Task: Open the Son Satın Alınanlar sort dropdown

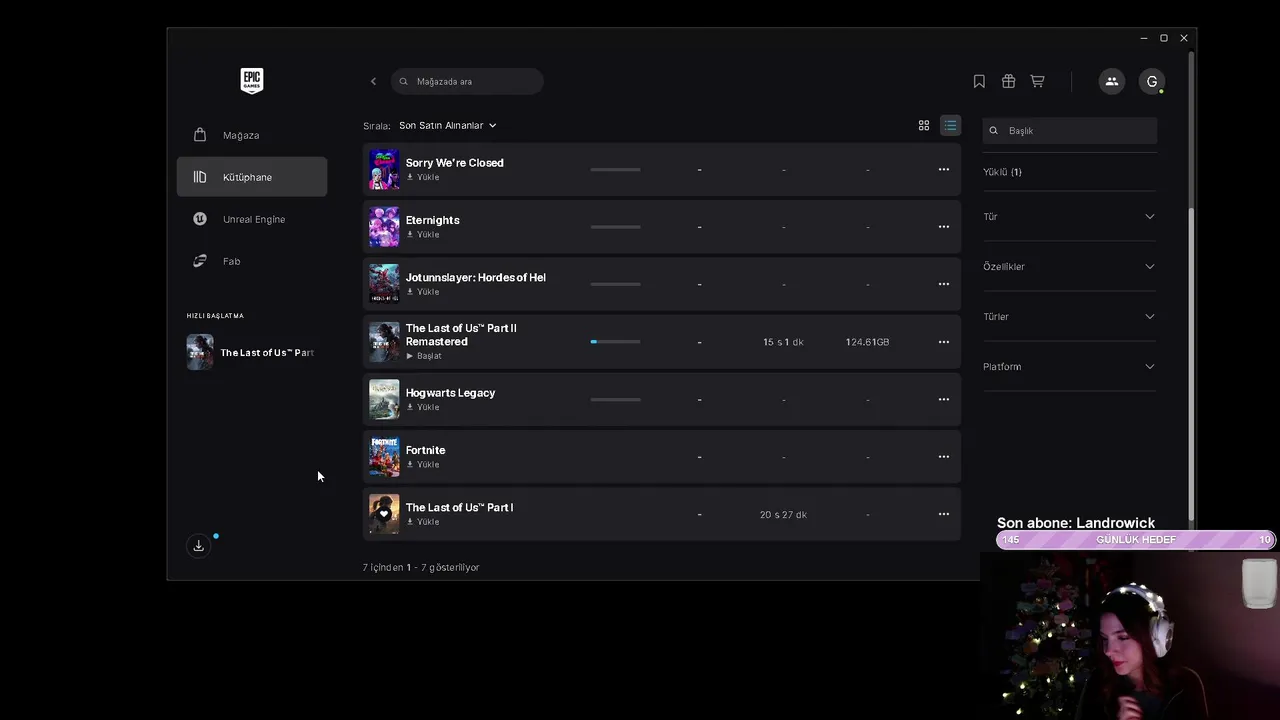Action: (x=448, y=125)
